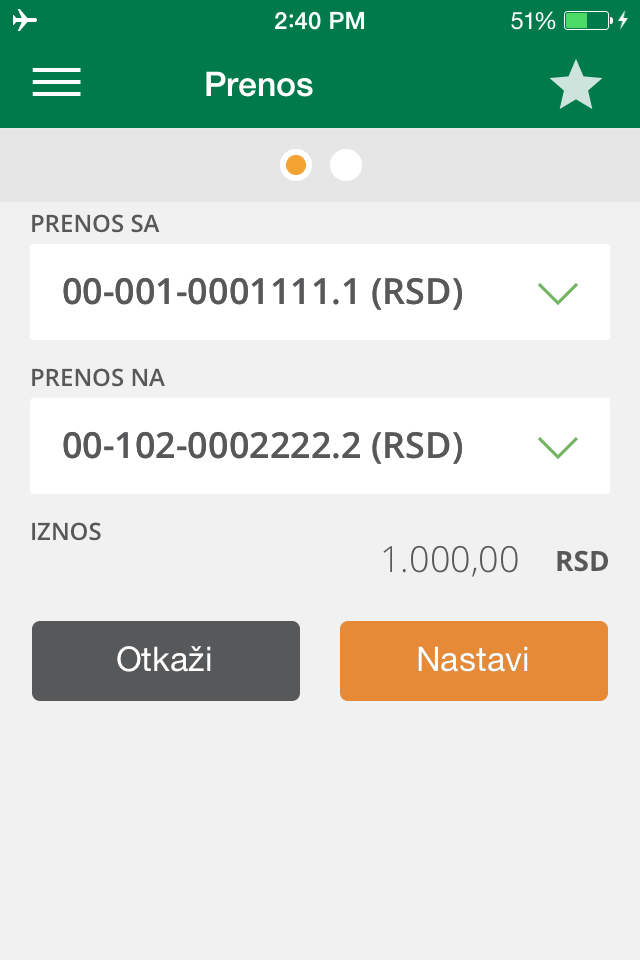Tap the RSD currency label beside amount
Screen dimensions: 640x960
[582, 562]
